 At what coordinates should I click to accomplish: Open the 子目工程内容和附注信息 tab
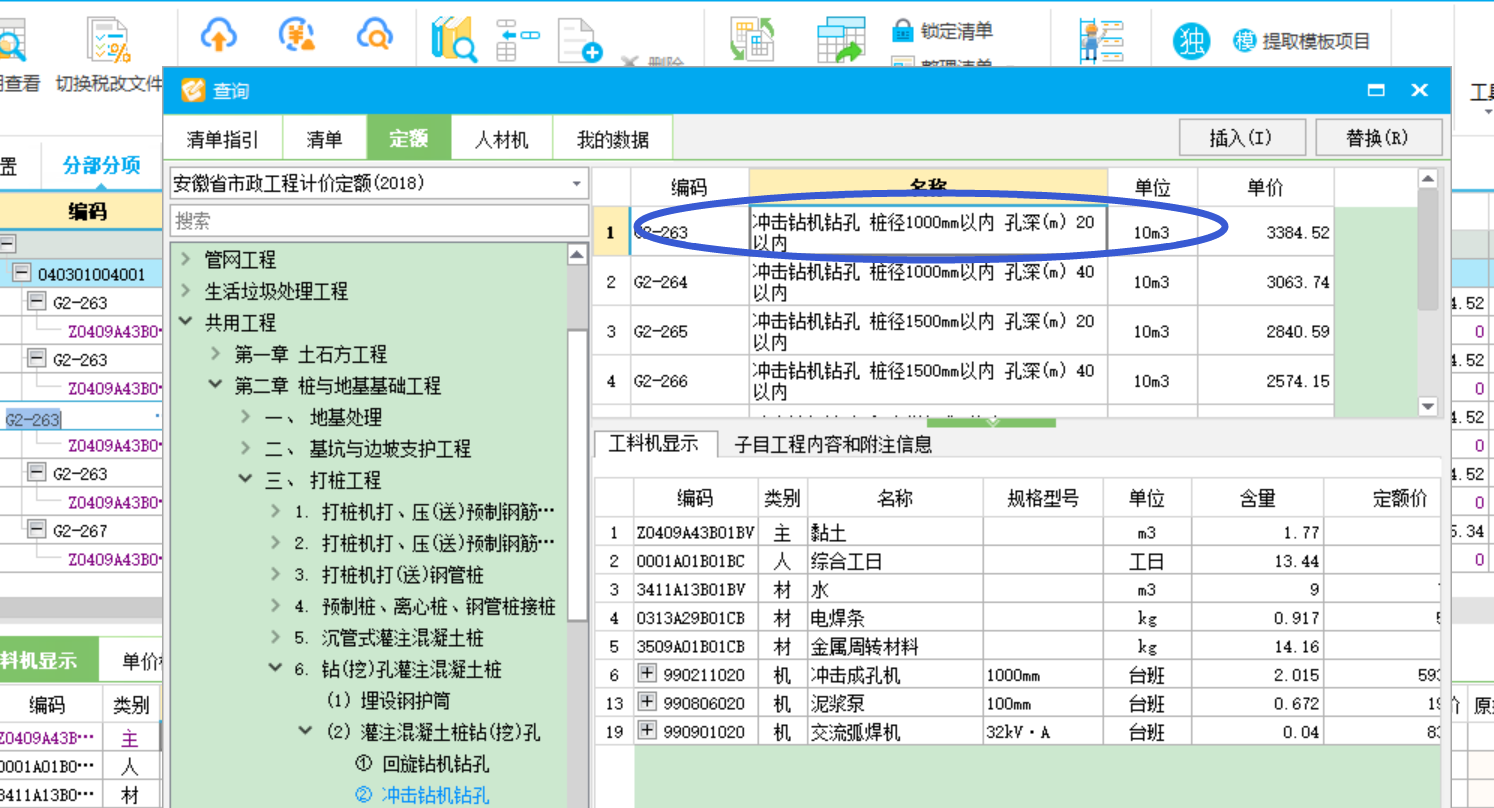[833, 444]
